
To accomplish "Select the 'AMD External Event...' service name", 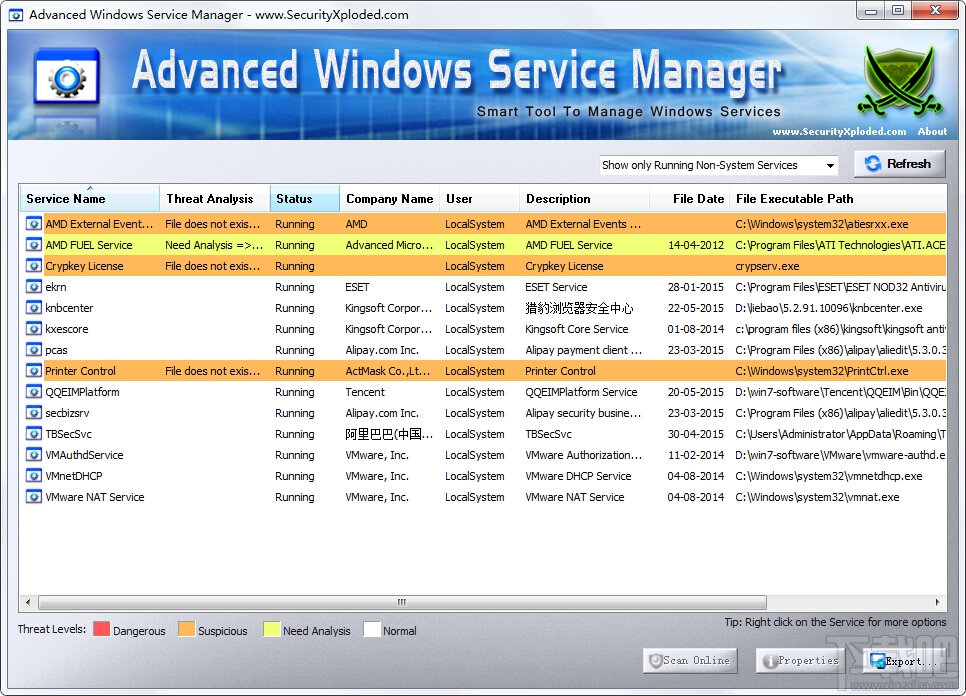I will pos(99,224).
